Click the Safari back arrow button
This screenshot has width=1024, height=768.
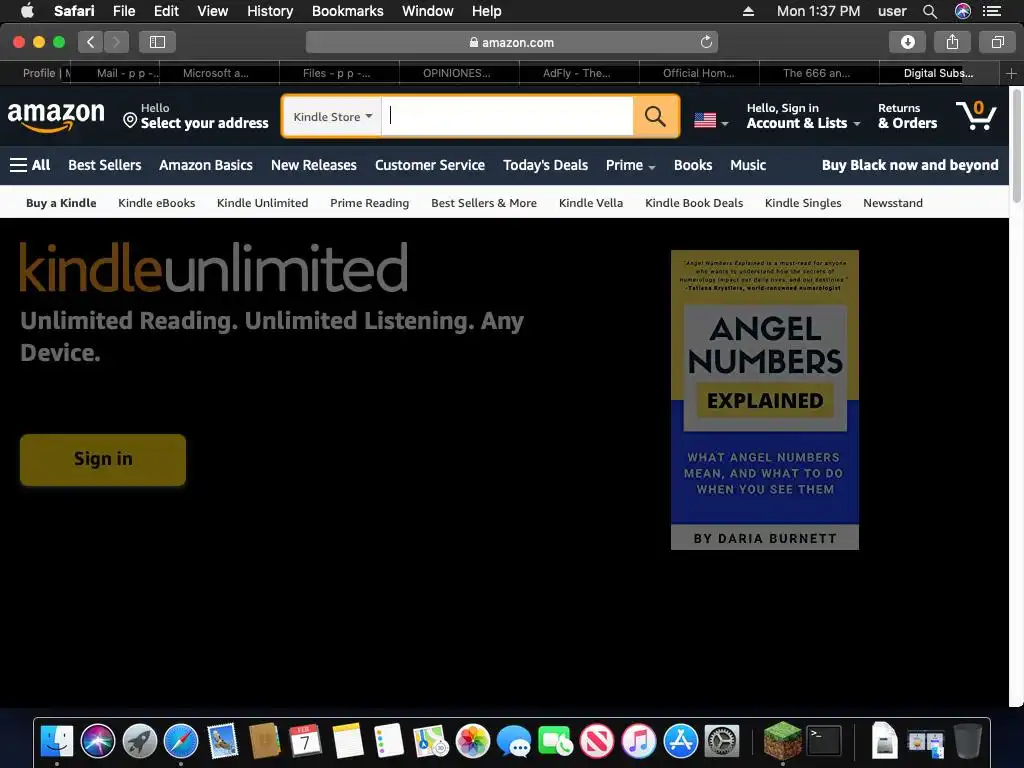pos(91,42)
